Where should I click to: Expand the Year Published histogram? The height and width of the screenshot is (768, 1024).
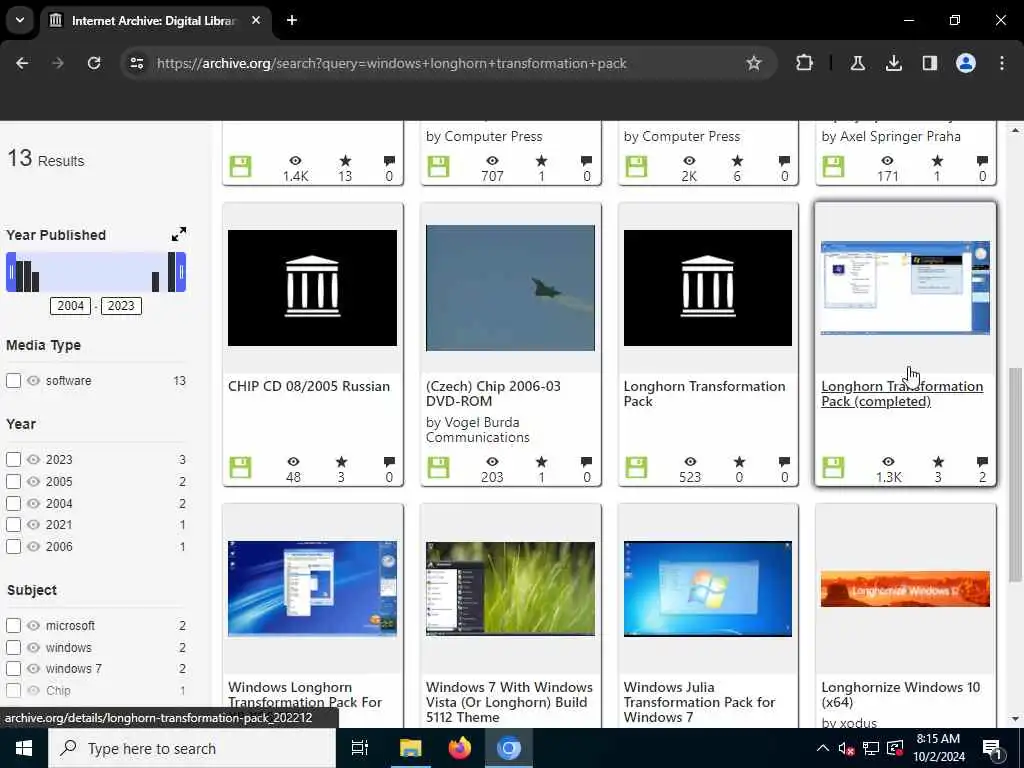pyautogui.click(x=178, y=234)
